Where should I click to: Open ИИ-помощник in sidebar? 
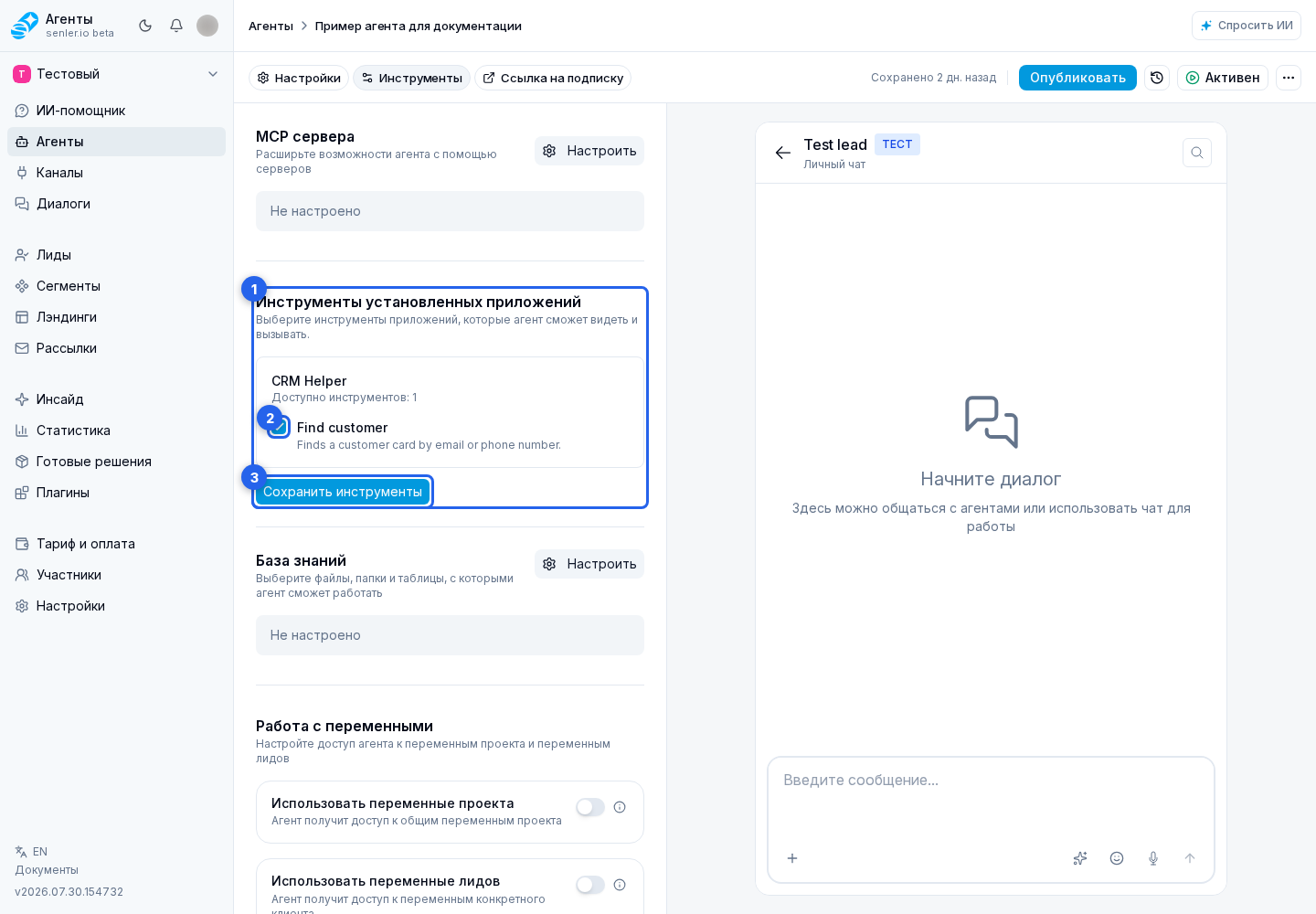click(116, 111)
